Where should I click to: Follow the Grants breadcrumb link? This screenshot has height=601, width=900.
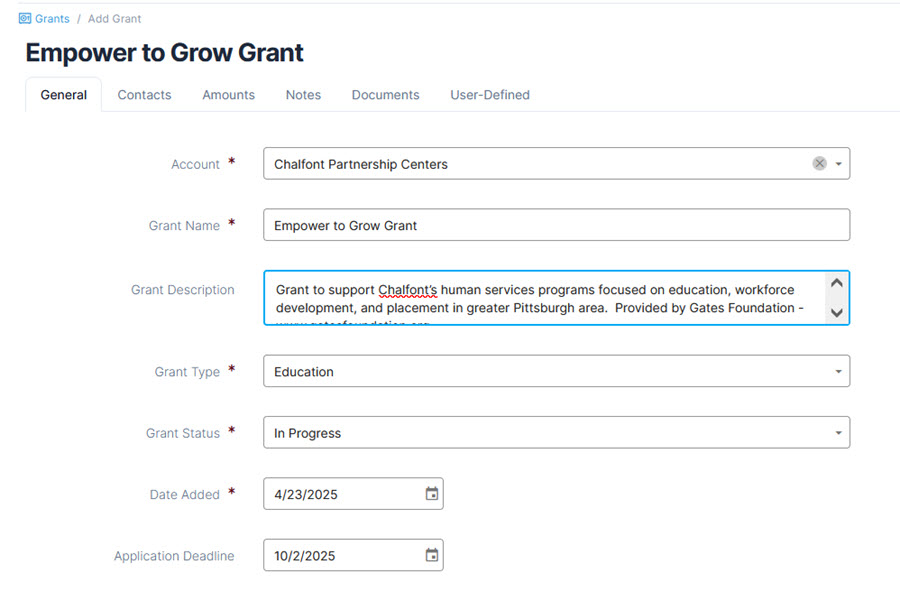(52, 18)
